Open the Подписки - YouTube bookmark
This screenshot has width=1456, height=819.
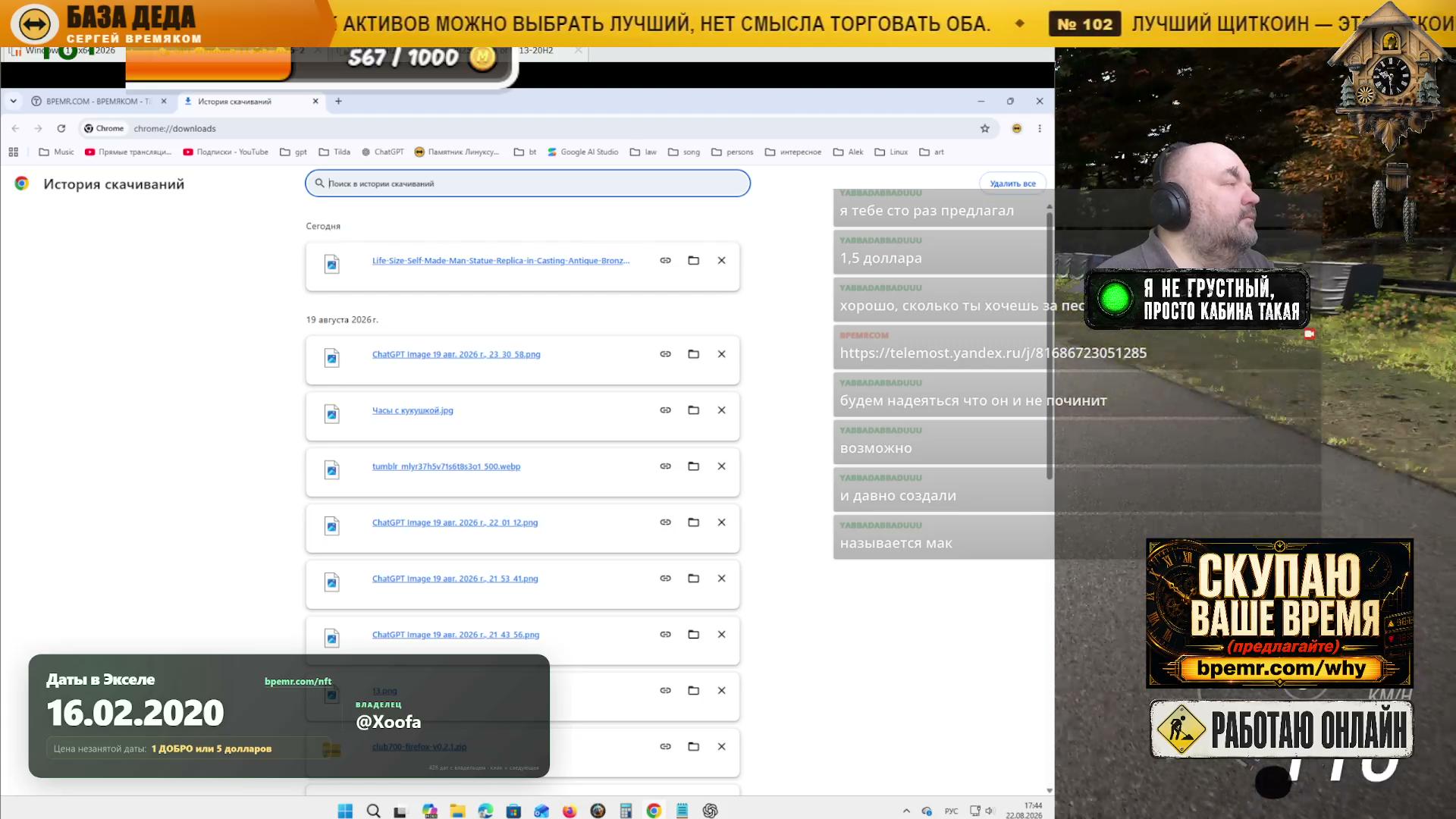coord(225,152)
